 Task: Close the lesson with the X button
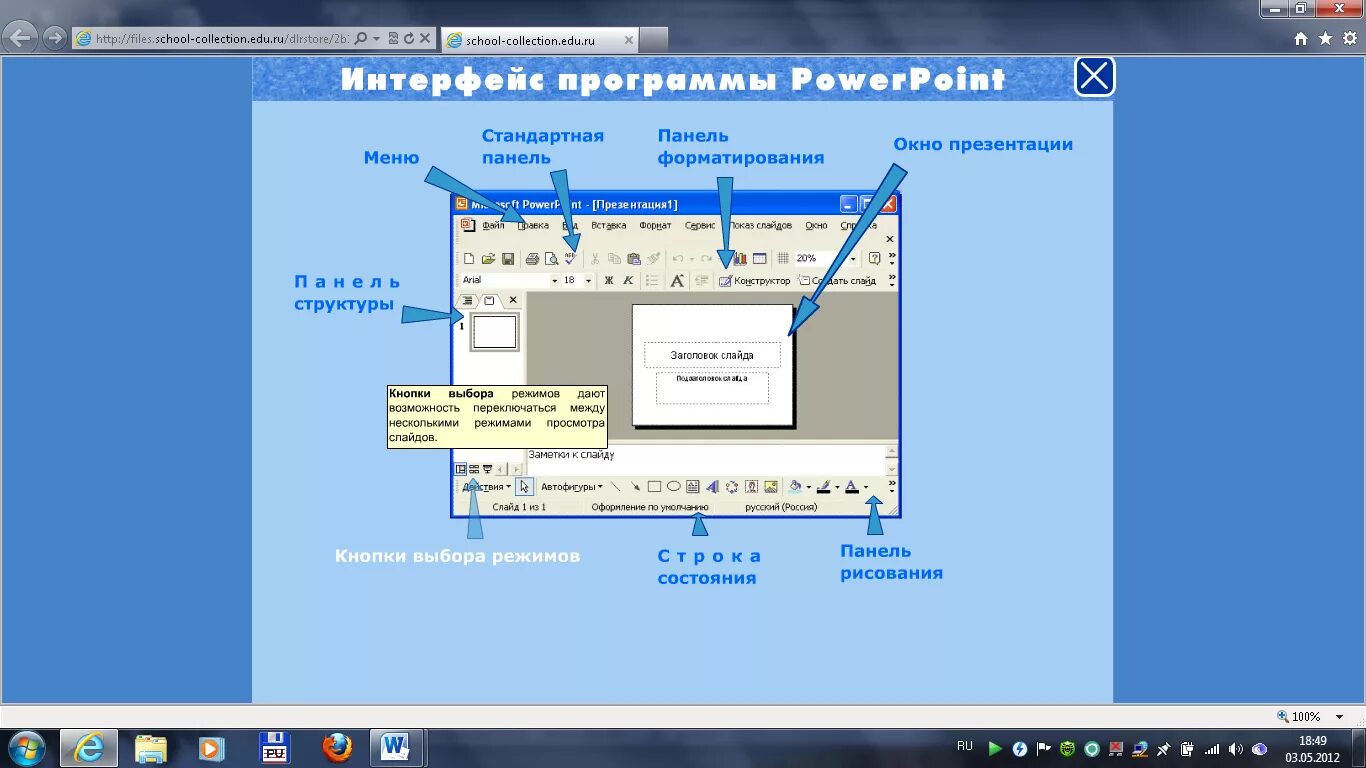coord(1094,77)
